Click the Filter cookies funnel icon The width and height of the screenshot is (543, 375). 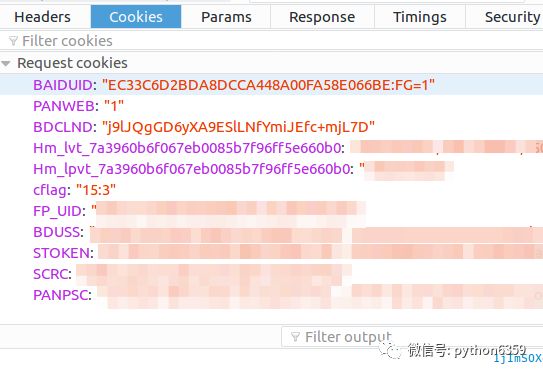(x=13, y=41)
